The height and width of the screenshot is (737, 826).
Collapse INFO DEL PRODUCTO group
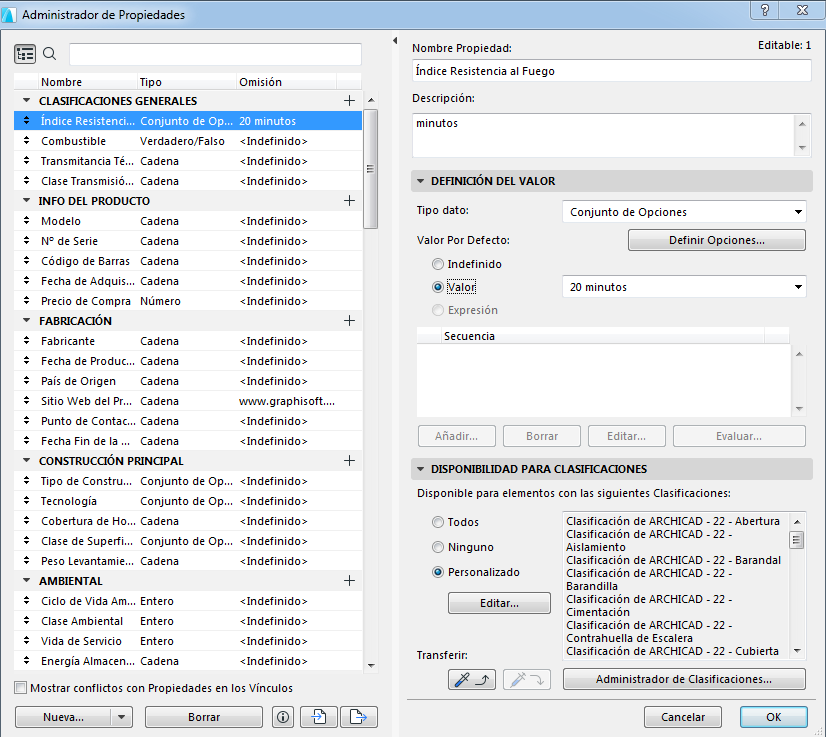[26, 200]
